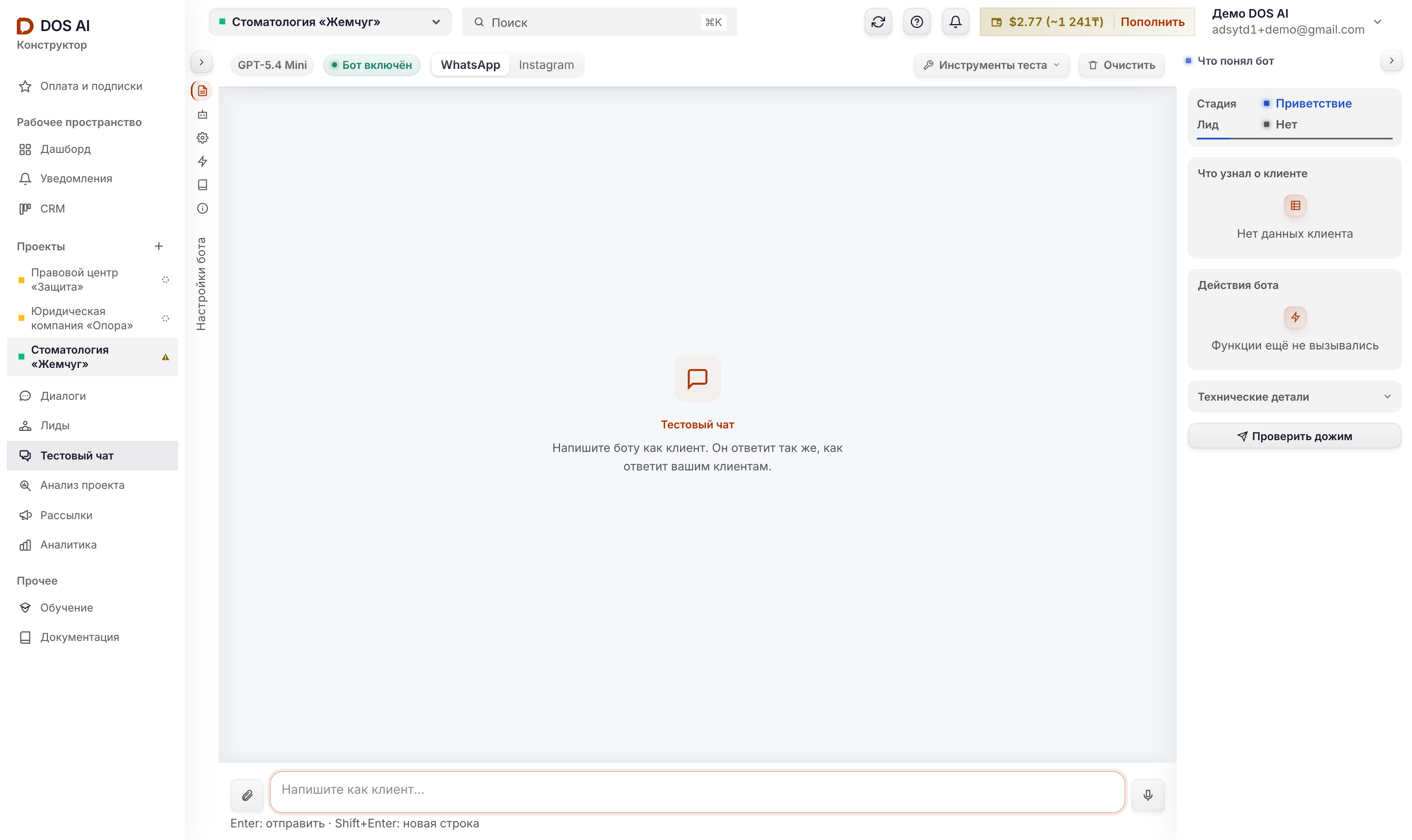Open Документация in sidebar
Viewport: 1412px width, 840px height.
pyautogui.click(x=92, y=638)
